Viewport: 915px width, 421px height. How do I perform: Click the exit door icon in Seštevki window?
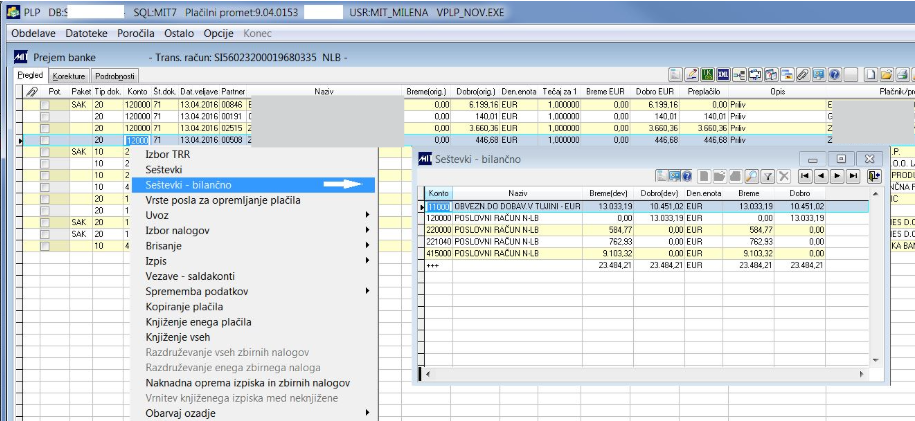(875, 175)
